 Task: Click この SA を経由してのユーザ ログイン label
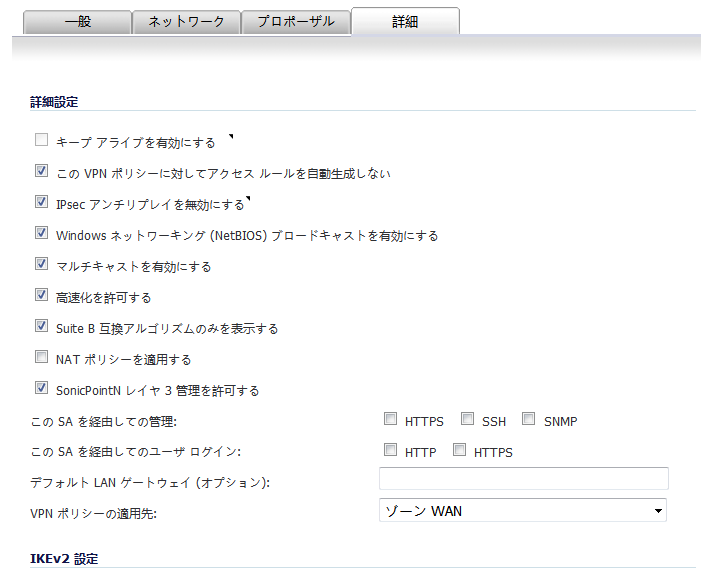[136, 452]
